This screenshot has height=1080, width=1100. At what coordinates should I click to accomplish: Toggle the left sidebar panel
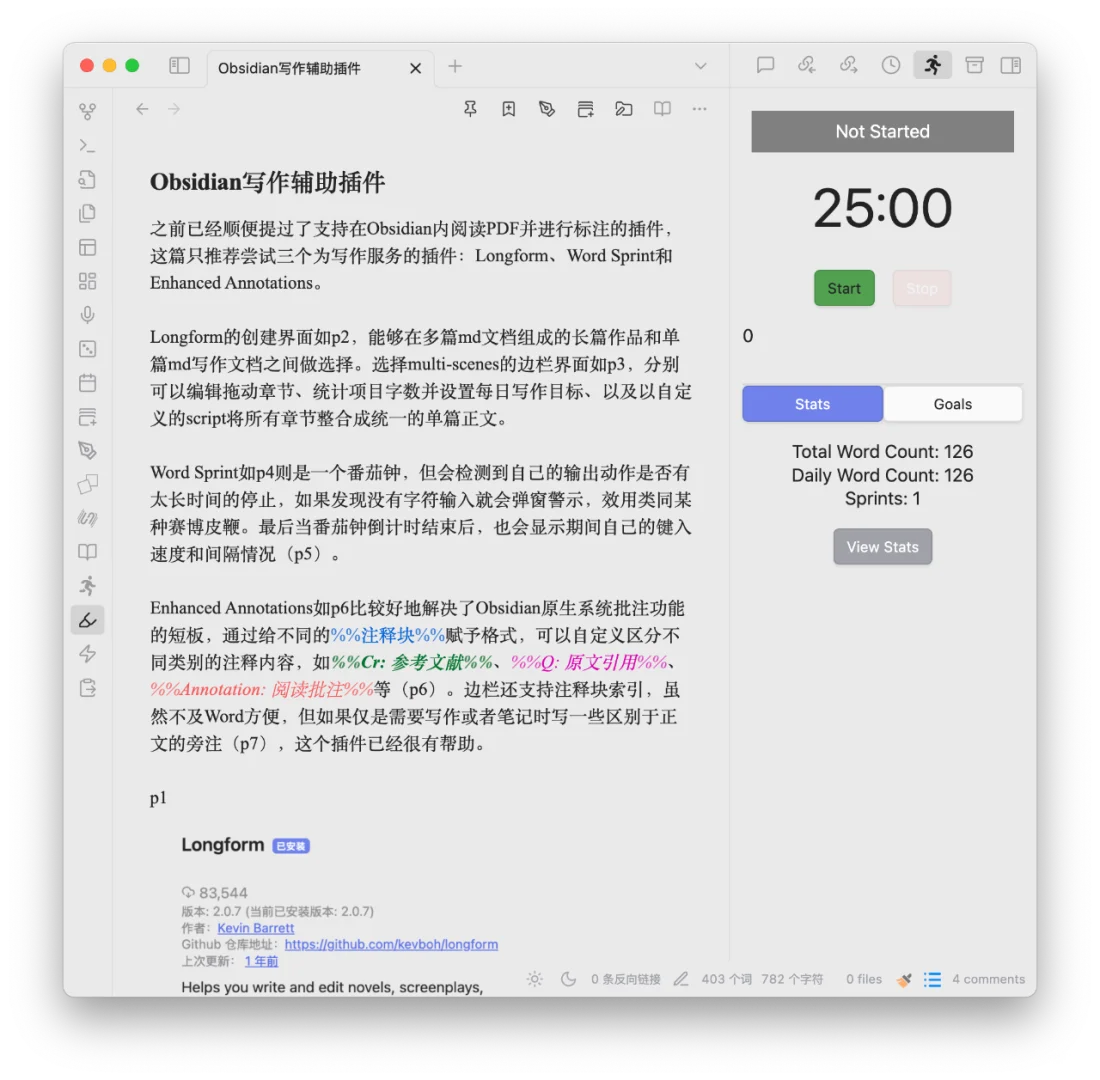[x=180, y=66]
